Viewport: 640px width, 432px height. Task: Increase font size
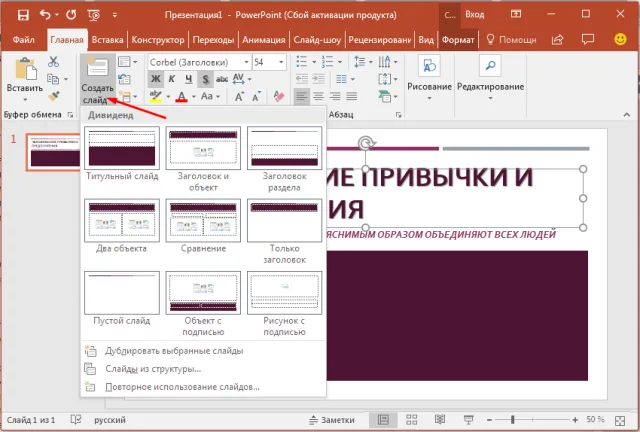pyautogui.click(x=239, y=97)
